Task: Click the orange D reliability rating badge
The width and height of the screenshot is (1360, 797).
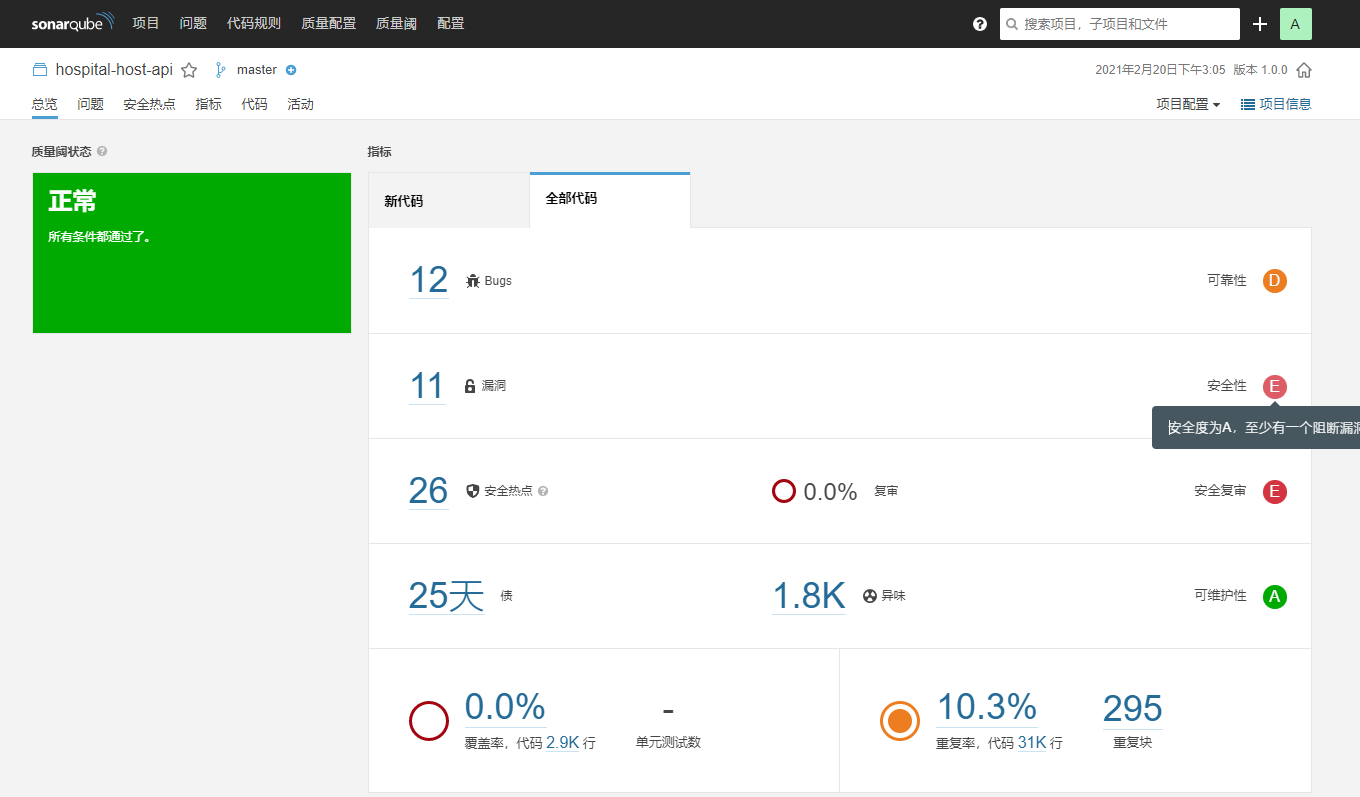Action: (x=1274, y=281)
